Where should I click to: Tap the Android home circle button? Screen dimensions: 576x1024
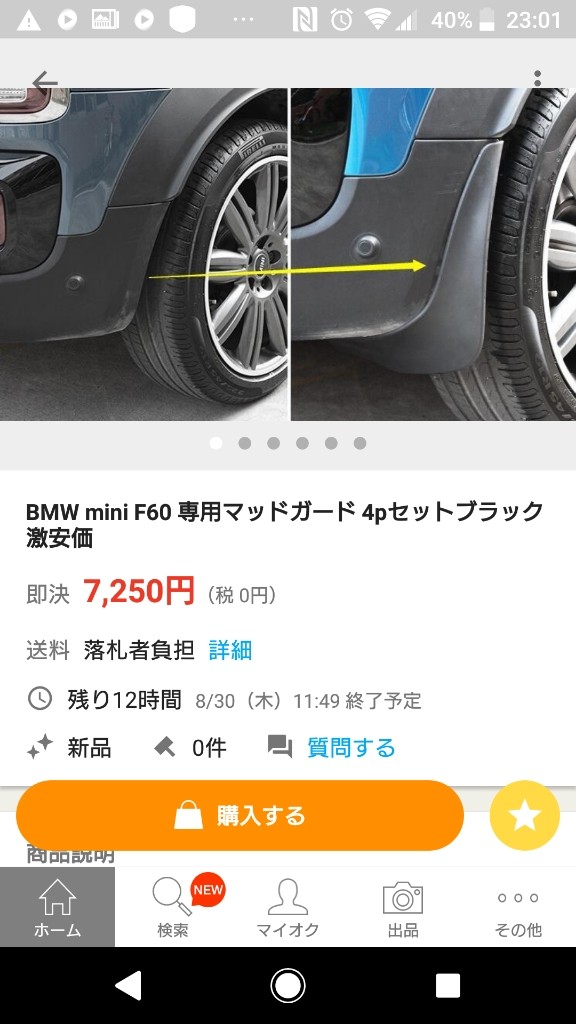(288, 985)
